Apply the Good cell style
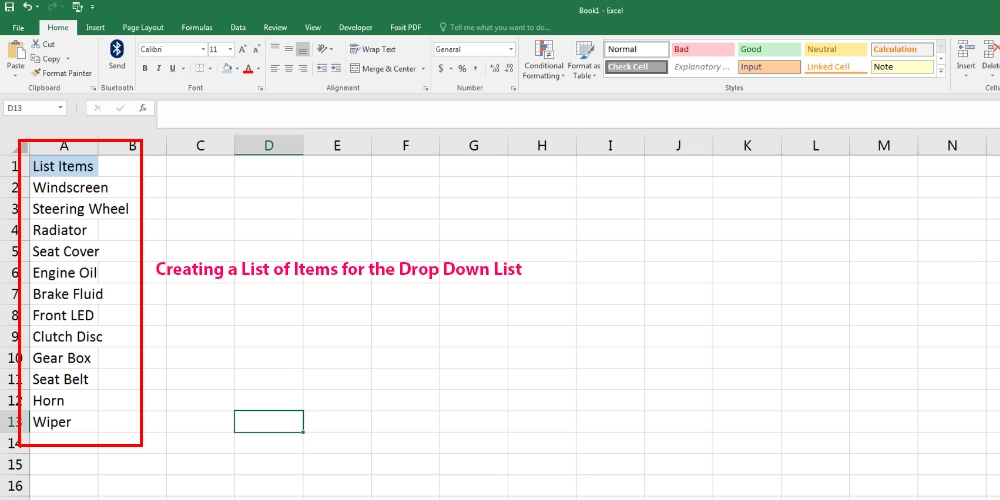The width and height of the screenshot is (1000, 500). pos(769,49)
